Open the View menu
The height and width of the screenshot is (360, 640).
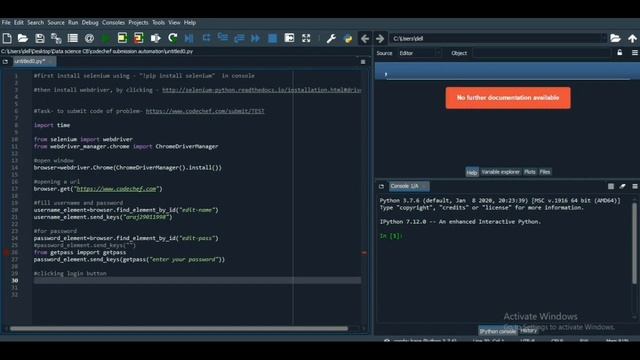(174, 22)
